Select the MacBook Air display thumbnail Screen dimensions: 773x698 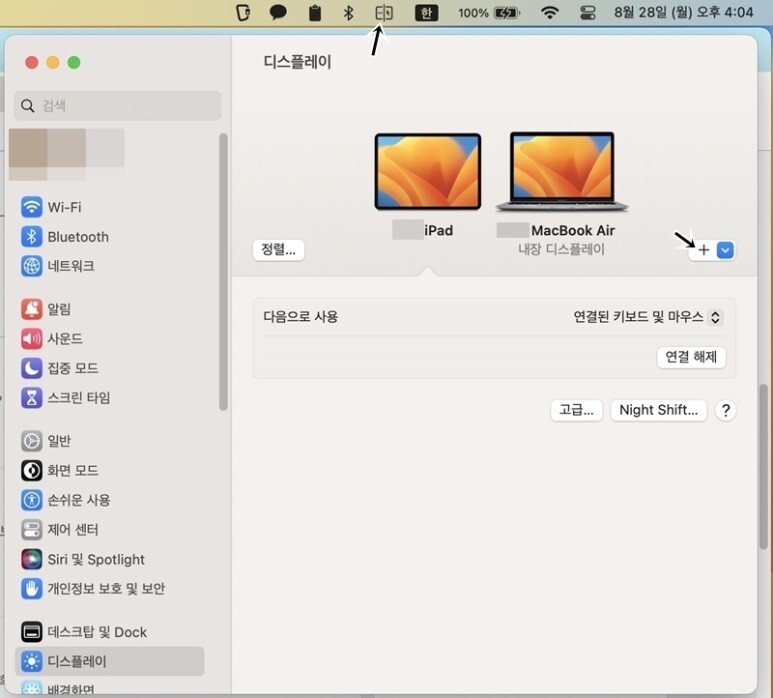point(562,171)
